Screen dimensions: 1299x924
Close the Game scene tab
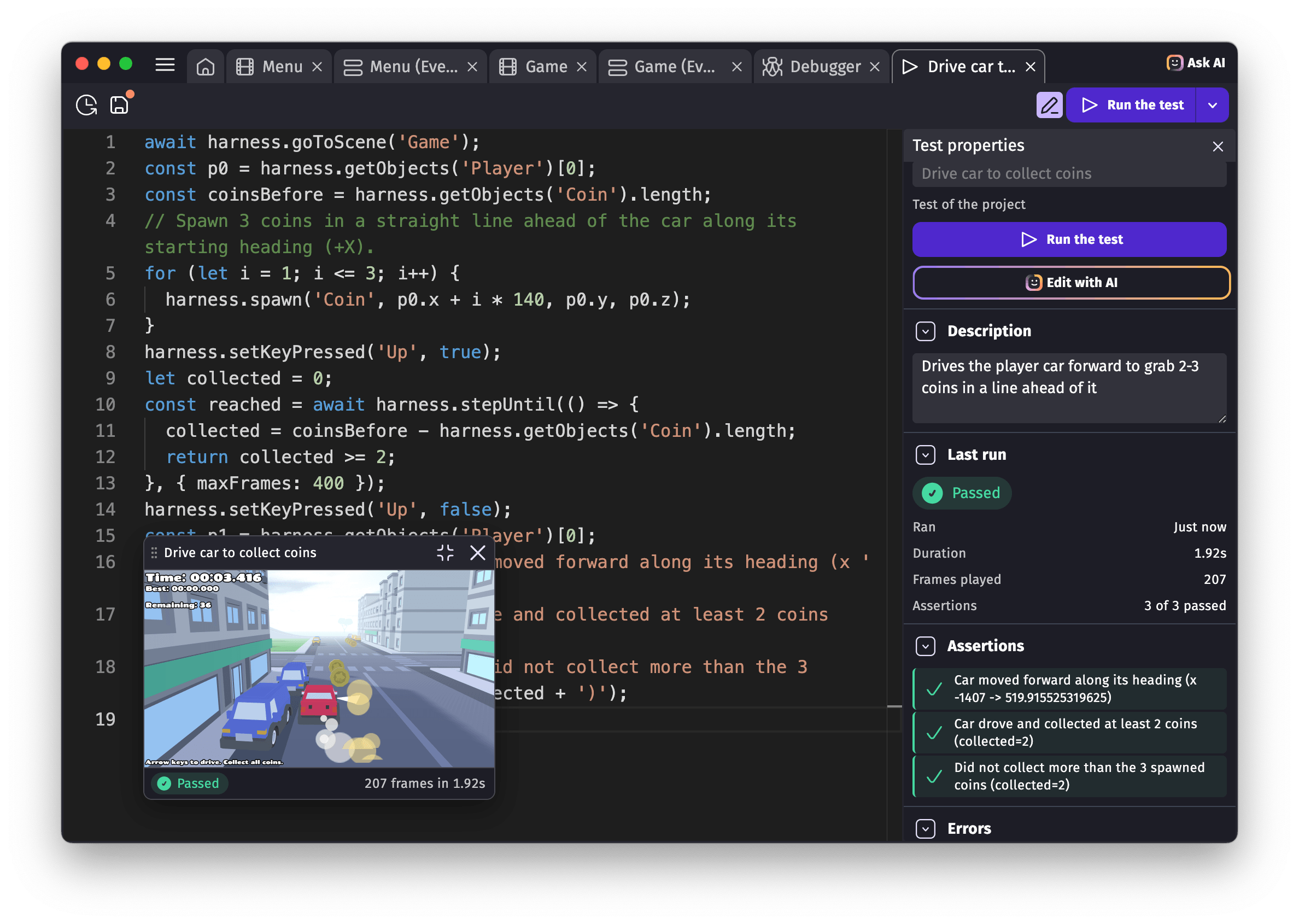[x=582, y=67]
